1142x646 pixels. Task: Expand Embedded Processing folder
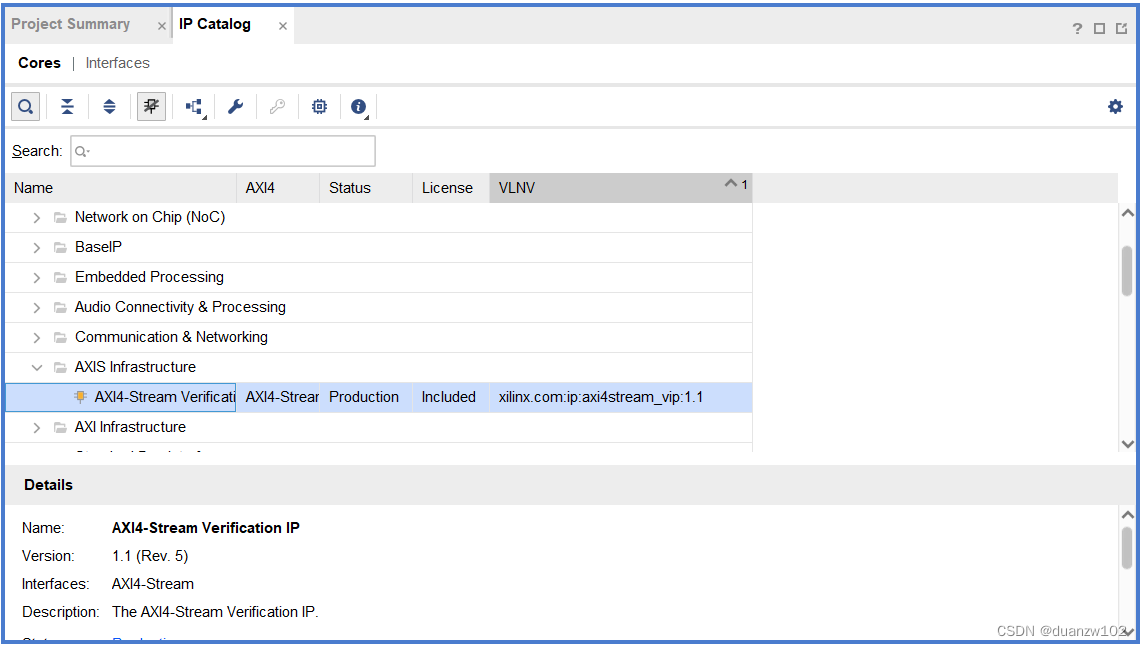pos(36,277)
